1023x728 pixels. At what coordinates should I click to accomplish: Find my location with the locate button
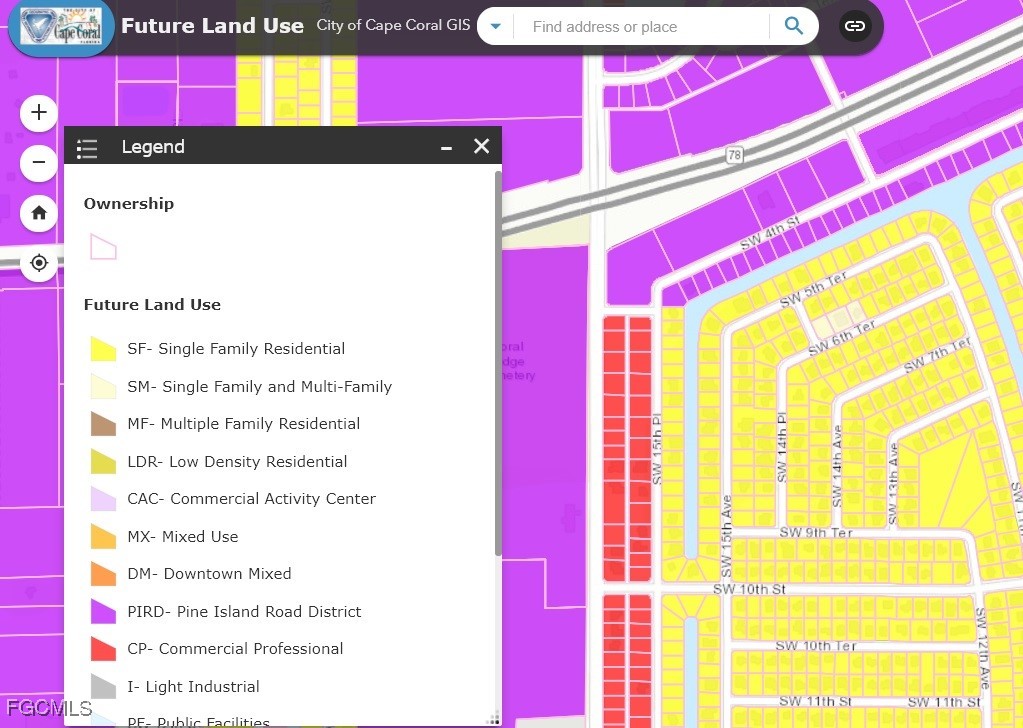pyautogui.click(x=39, y=263)
